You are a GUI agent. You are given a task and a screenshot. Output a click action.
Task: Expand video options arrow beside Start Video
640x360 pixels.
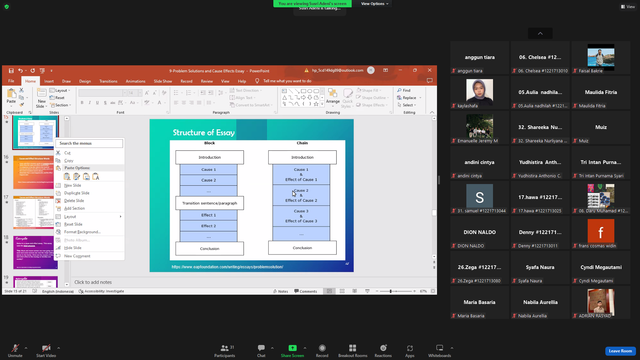point(58,348)
